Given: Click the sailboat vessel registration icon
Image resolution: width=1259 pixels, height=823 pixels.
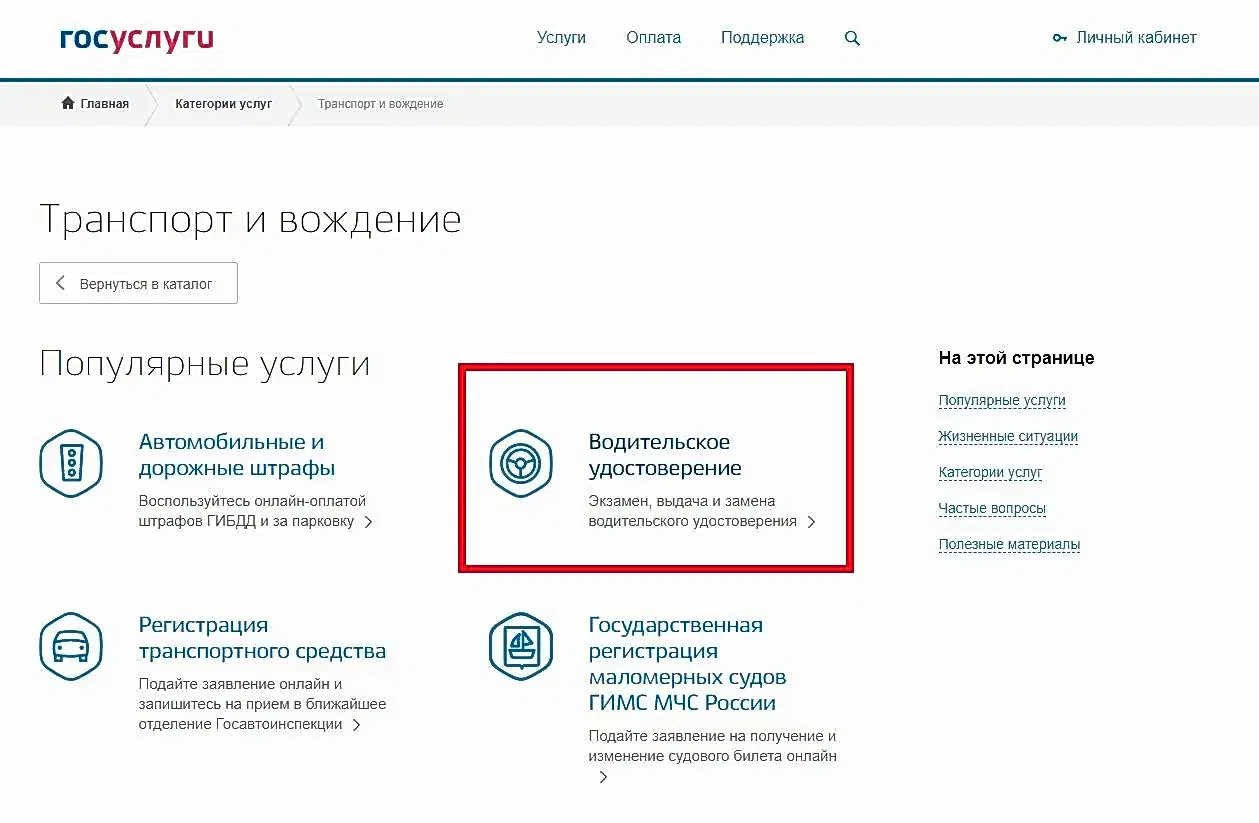Looking at the screenshot, I should coord(520,647).
